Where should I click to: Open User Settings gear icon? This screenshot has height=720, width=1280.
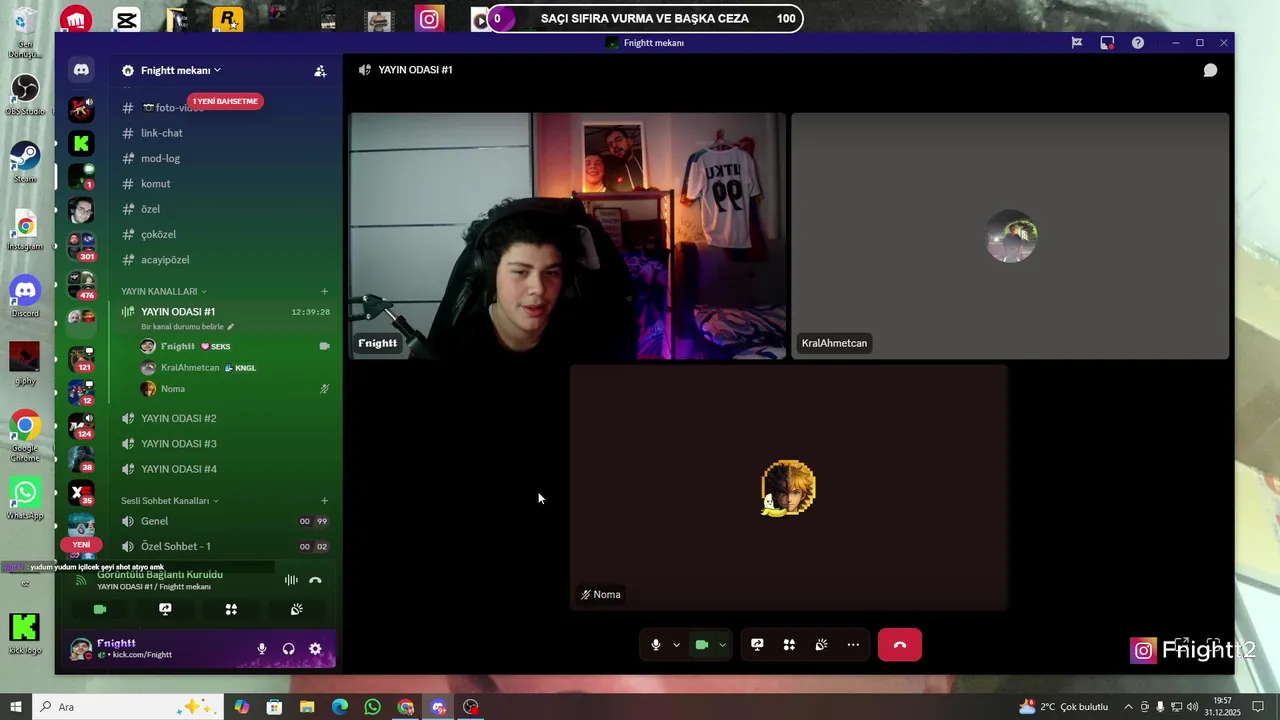point(315,649)
